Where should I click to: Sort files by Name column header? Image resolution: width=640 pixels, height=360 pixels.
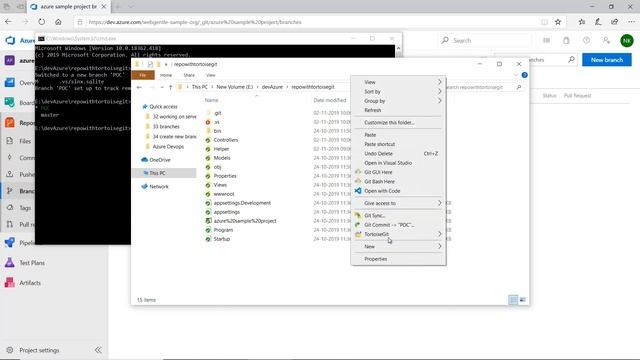[211, 100]
